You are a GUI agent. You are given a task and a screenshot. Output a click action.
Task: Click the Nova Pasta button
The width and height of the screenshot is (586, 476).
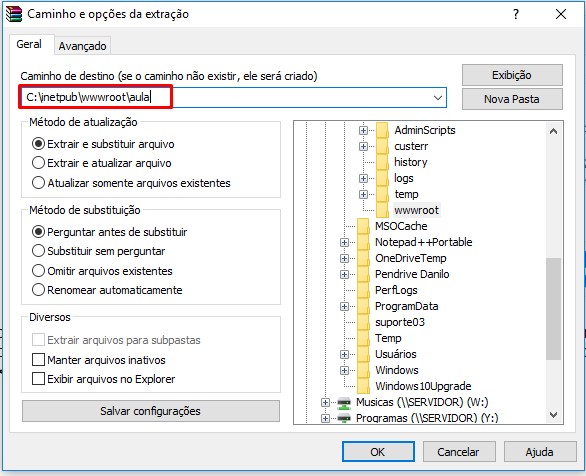512,99
